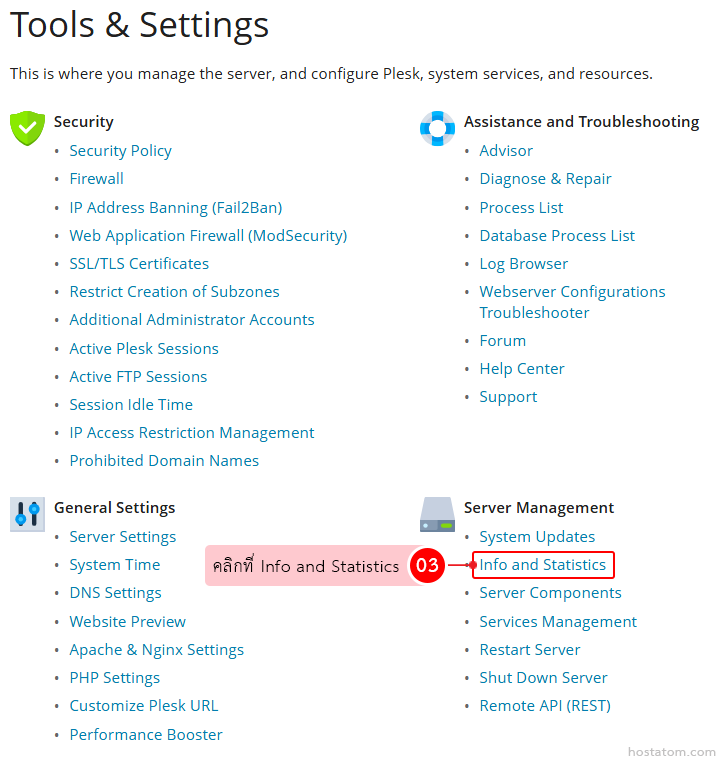Open IP Address Banning (Fail2Ban)

(x=175, y=208)
